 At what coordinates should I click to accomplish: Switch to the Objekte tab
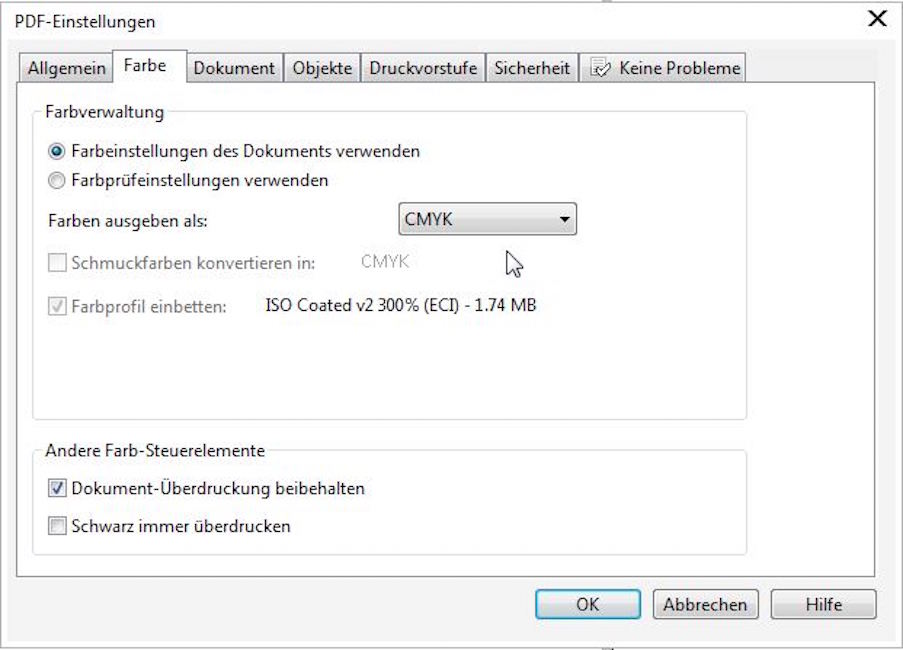tap(322, 68)
